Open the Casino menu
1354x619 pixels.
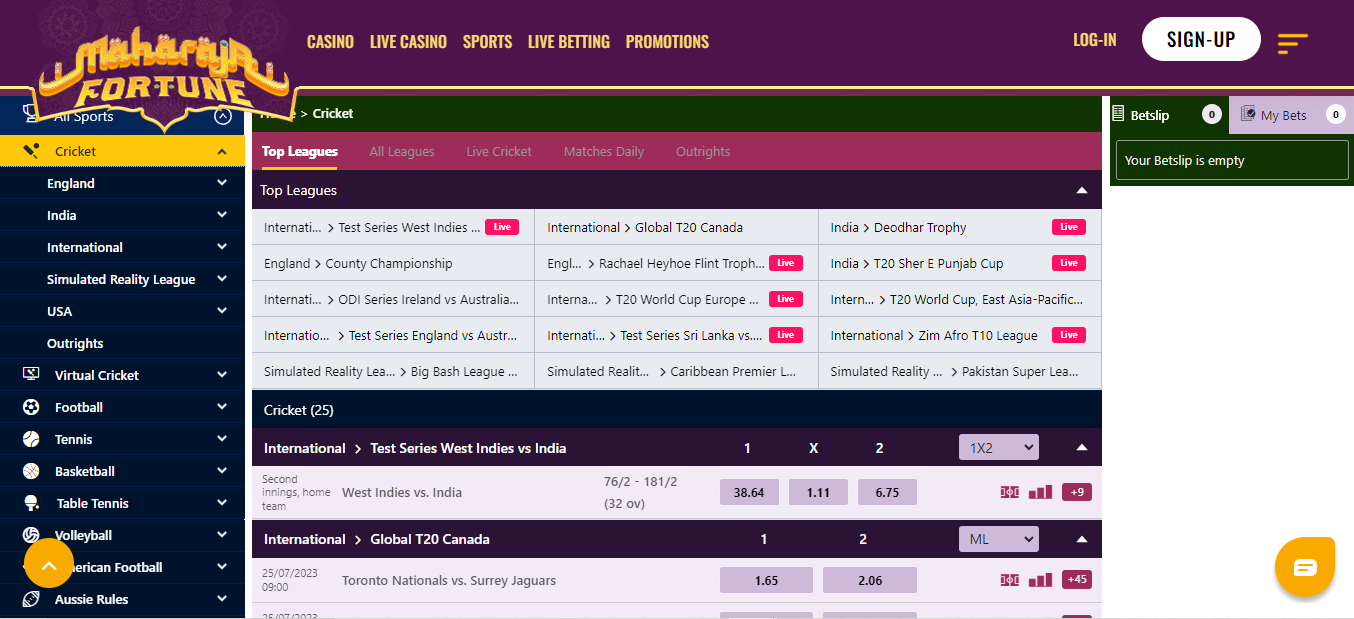click(330, 41)
